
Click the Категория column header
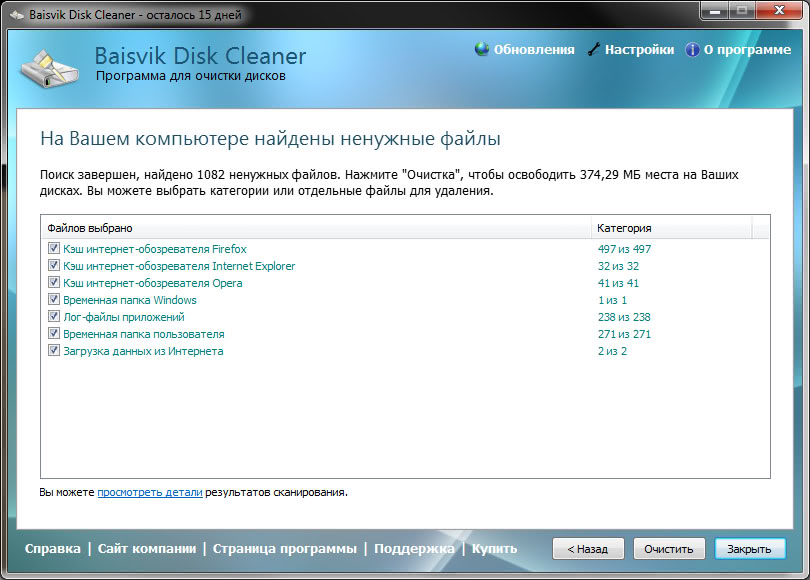(672, 228)
